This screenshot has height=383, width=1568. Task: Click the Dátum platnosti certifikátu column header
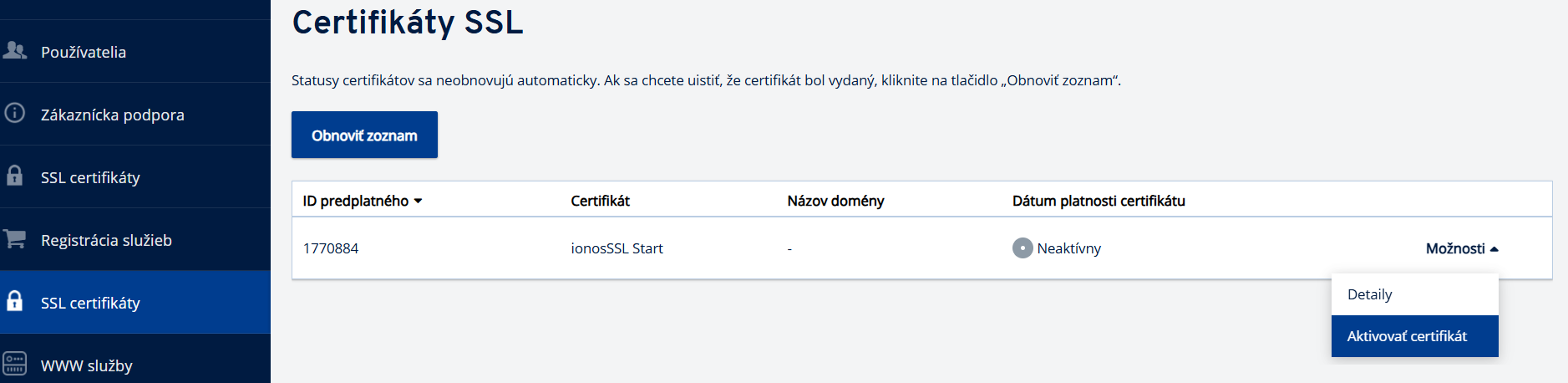pos(1099,201)
